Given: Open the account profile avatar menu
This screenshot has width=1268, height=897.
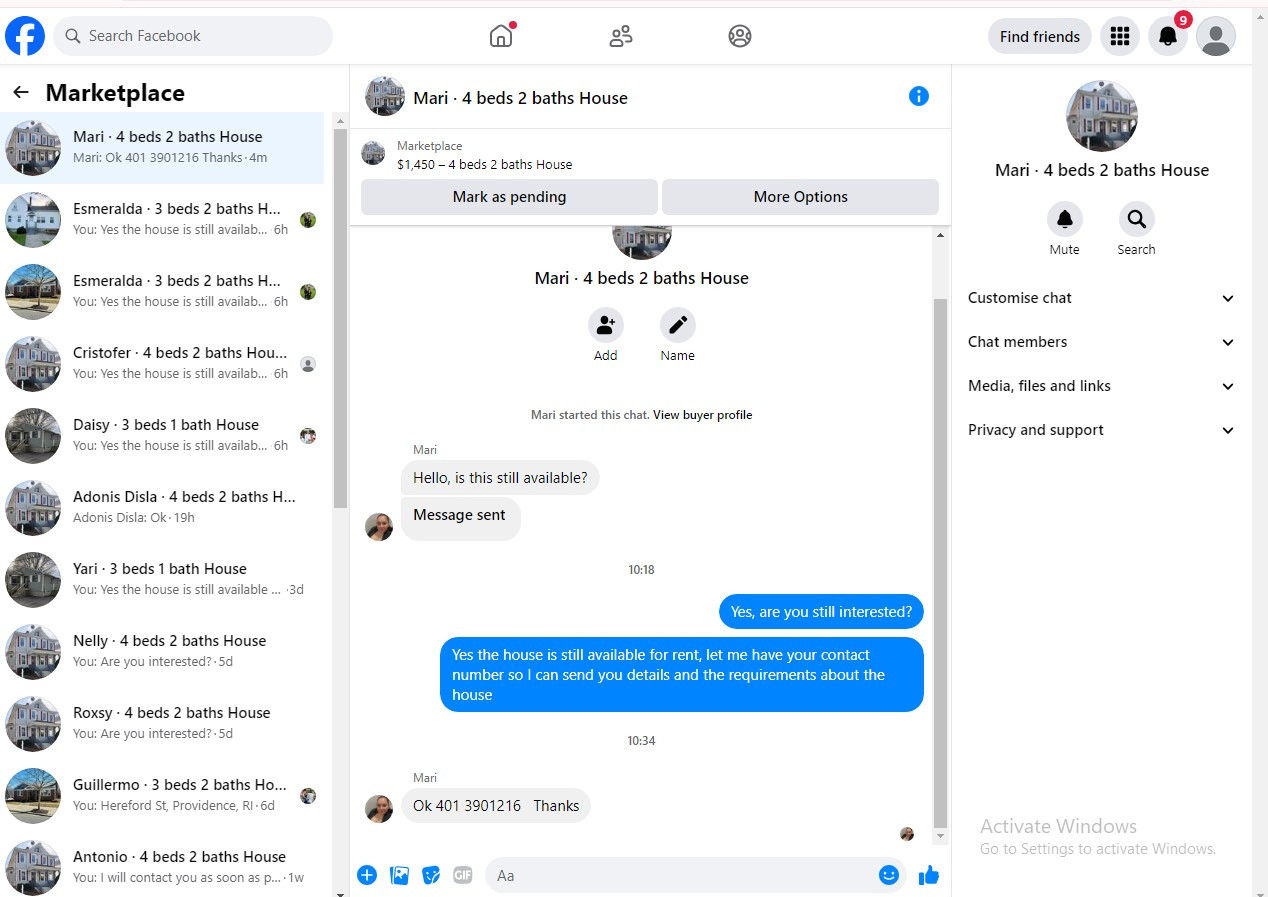Looking at the screenshot, I should coord(1216,36).
